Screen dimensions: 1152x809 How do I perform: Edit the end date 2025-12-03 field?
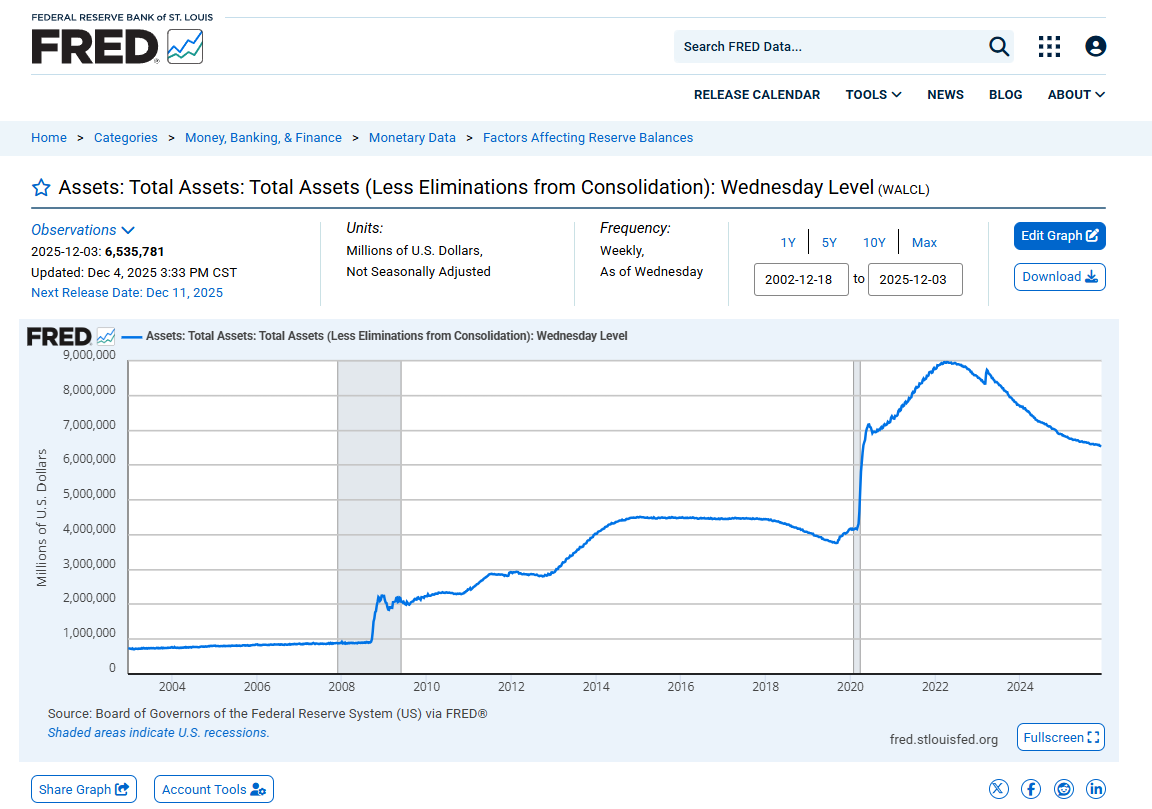(x=915, y=279)
